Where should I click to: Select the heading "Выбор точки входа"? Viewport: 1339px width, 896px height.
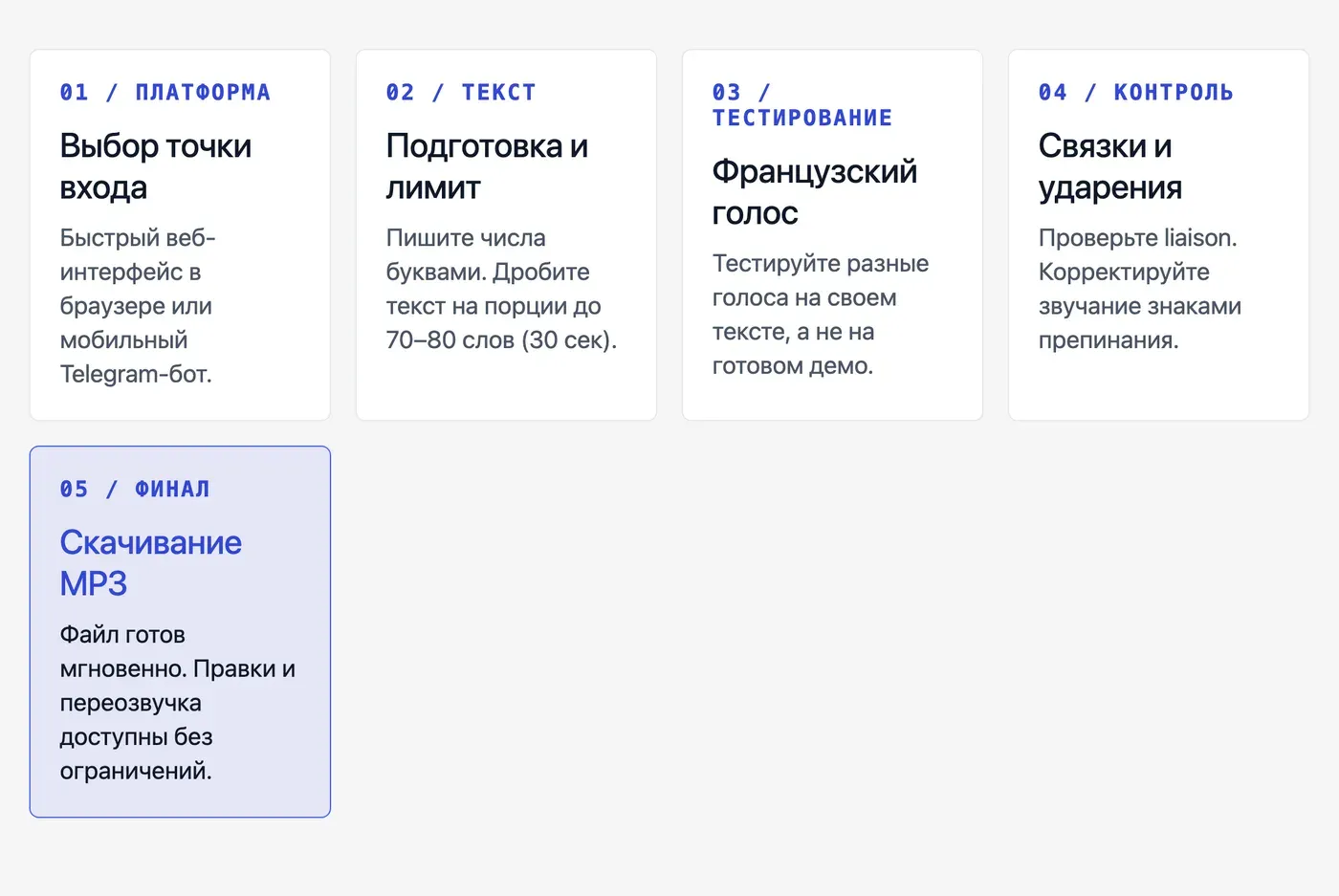click(x=156, y=166)
